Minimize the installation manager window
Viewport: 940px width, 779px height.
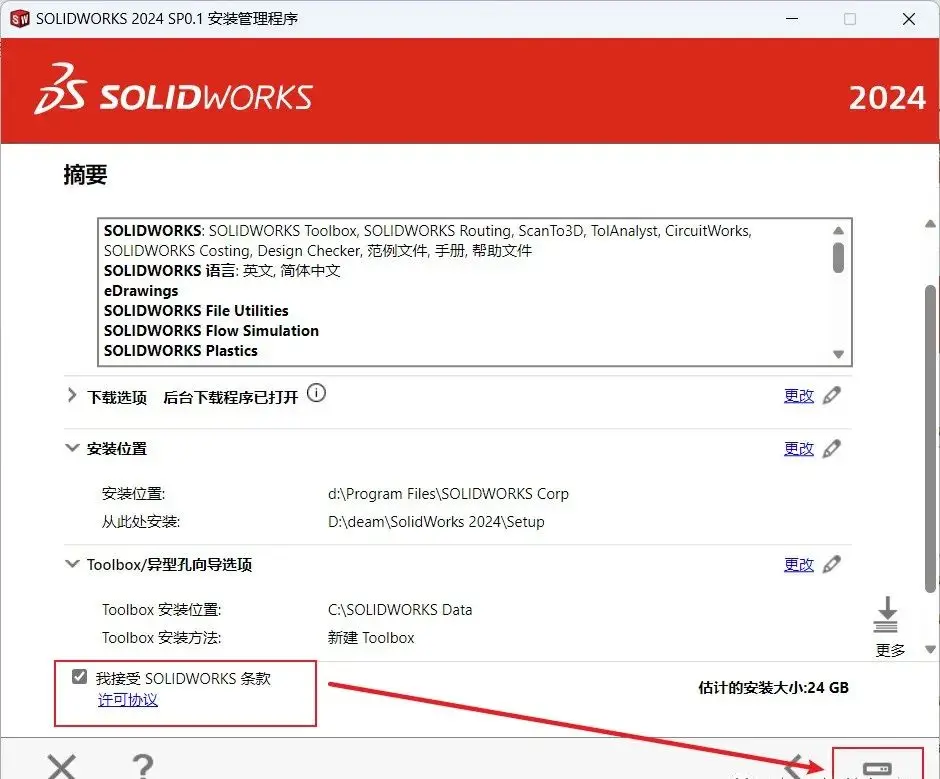tap(792, 19)
